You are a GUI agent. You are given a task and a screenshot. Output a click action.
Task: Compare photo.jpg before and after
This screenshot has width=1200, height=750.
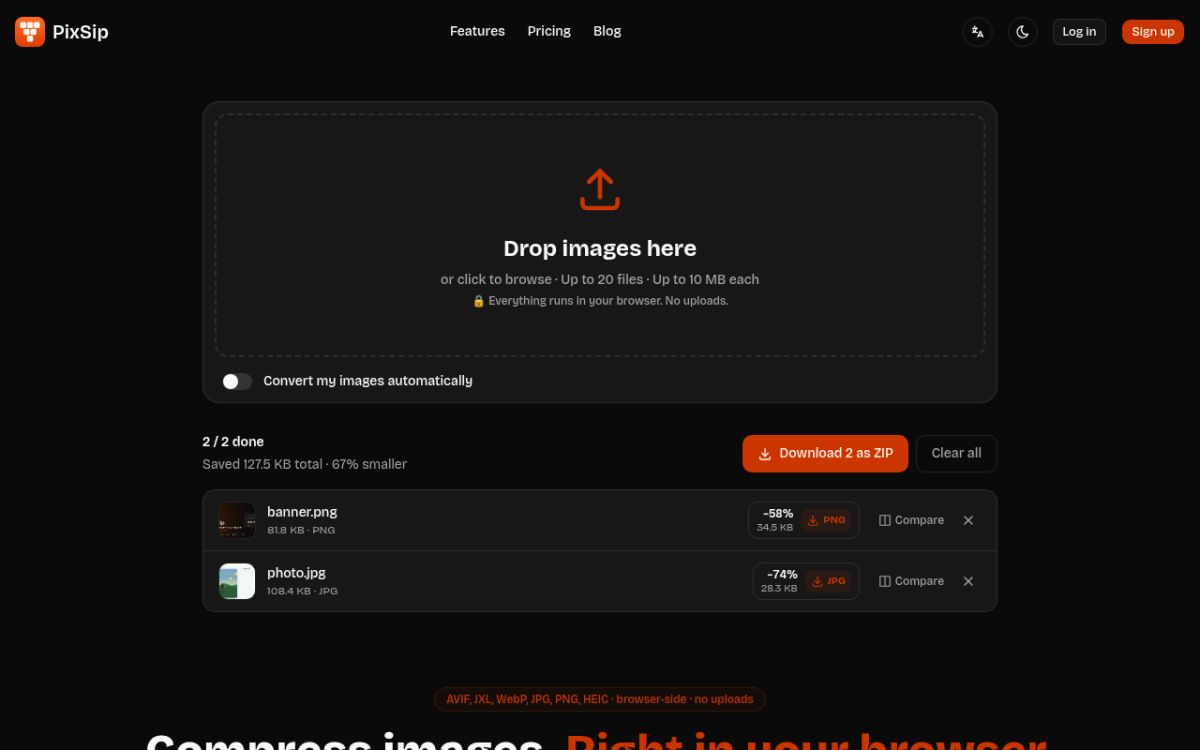click(x=911, y=581)
